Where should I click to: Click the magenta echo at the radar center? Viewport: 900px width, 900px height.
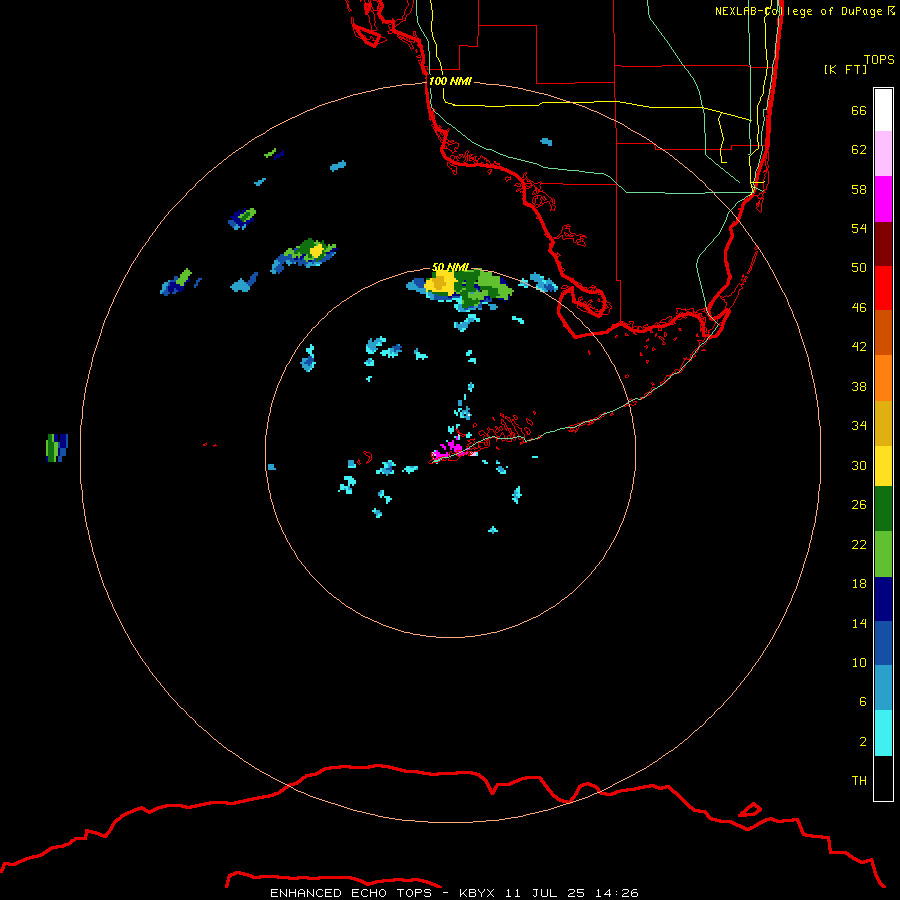(x=449, y=449)
